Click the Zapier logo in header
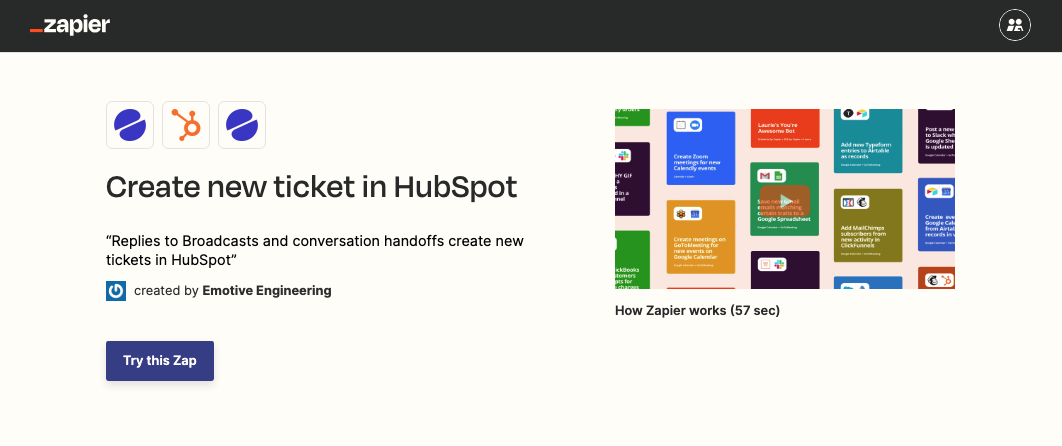The height and width of the screenshot is (446, 1062). click(70, 26)
